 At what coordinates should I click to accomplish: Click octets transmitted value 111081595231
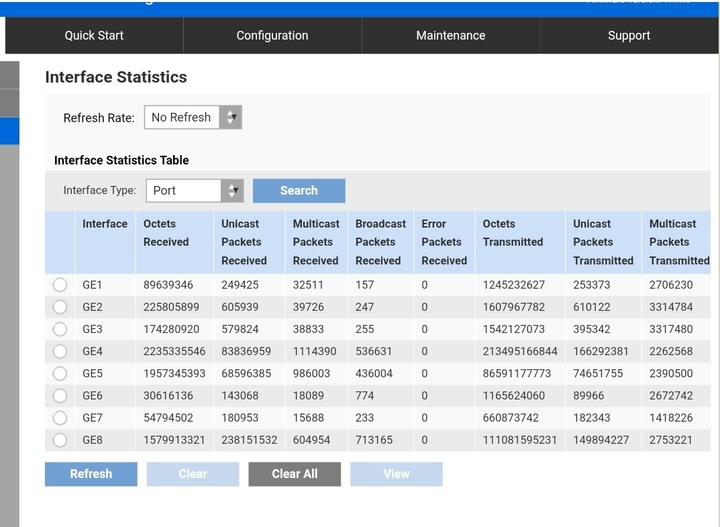tap(520, 440)
